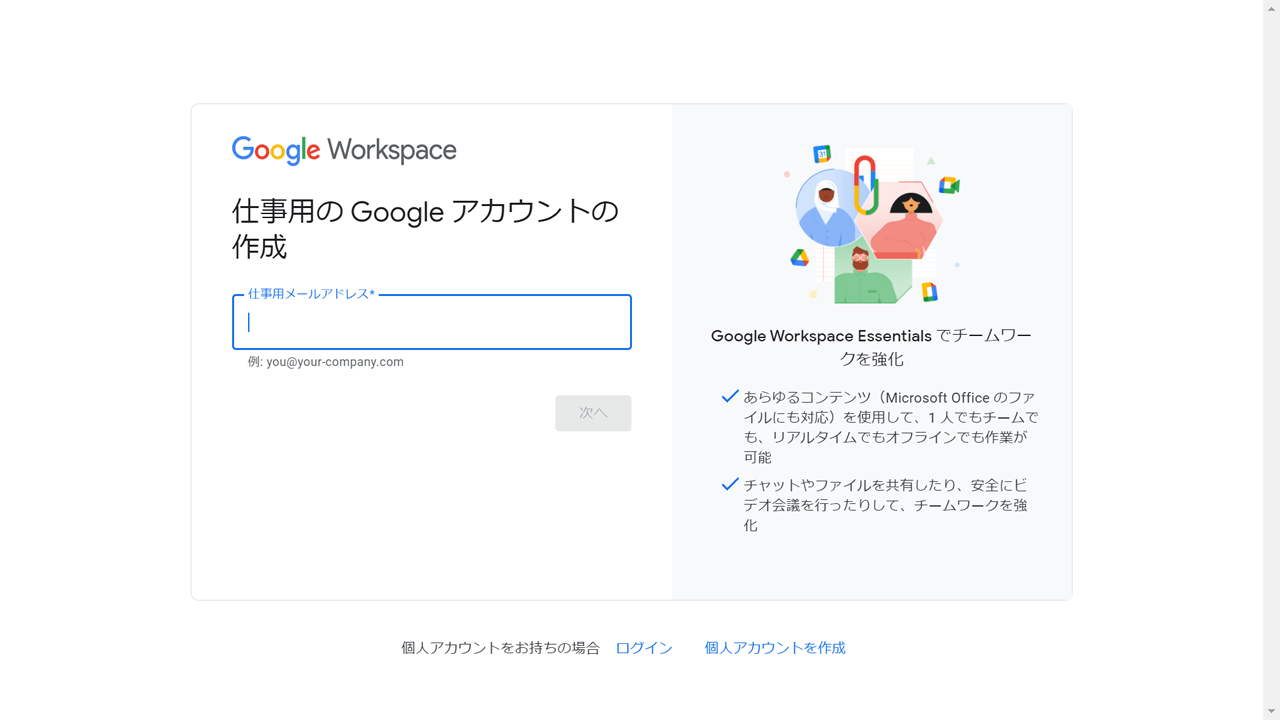
Task: Click the scrollbar down arrow
Action: click(1272, 712)
